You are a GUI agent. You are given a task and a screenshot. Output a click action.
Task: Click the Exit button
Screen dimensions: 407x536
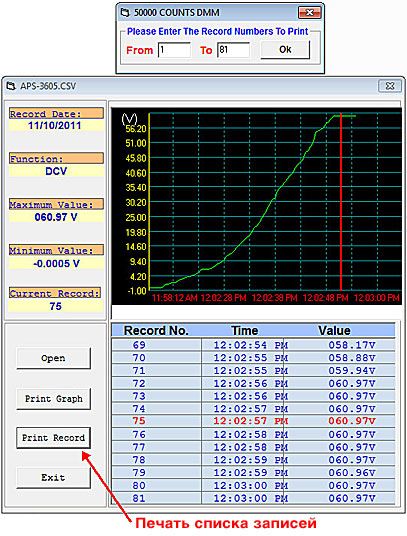point(53,478)
